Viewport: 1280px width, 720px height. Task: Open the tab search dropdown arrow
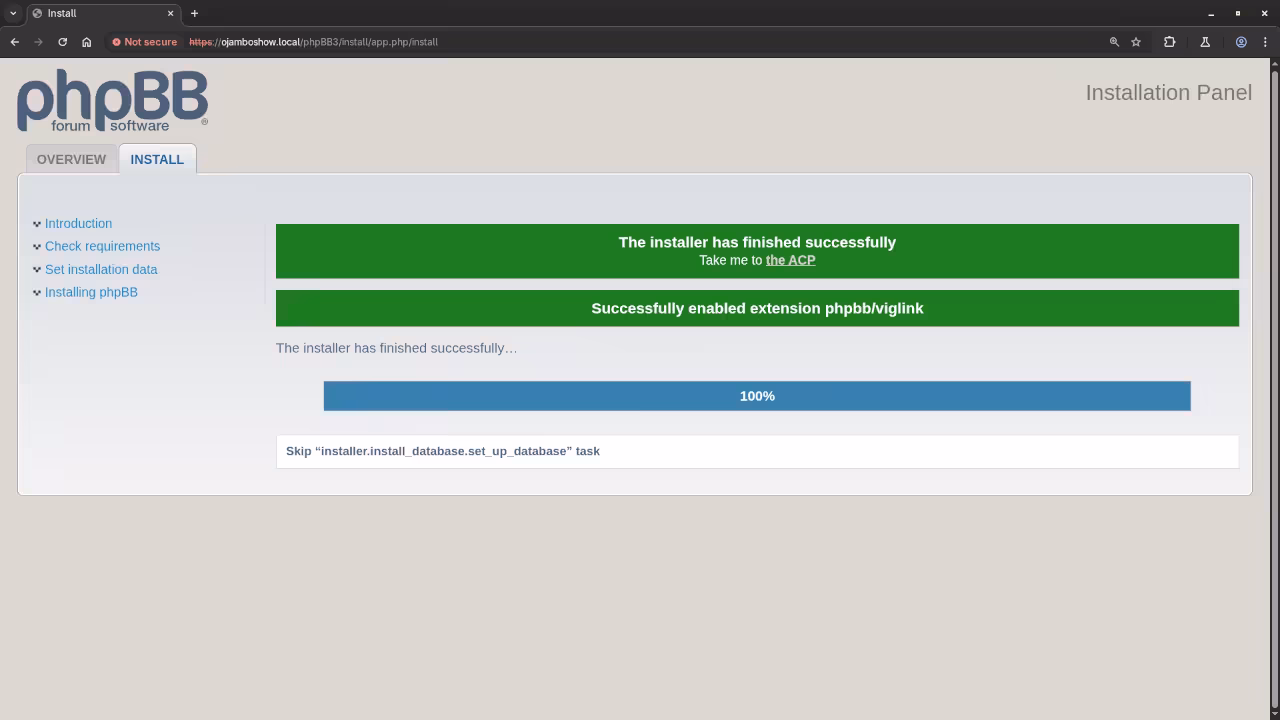click(13, 13)
